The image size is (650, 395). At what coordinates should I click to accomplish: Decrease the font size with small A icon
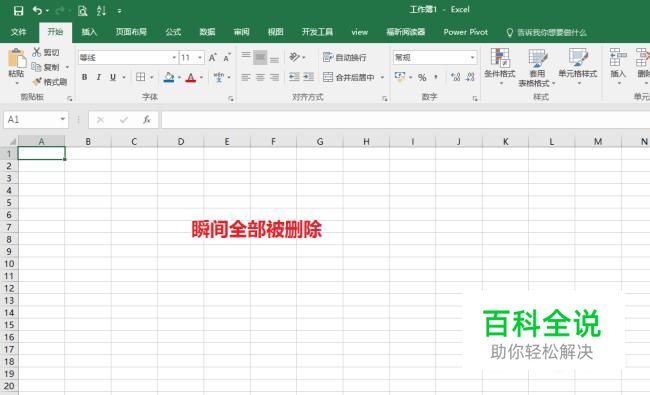click(x=226, y=58)
